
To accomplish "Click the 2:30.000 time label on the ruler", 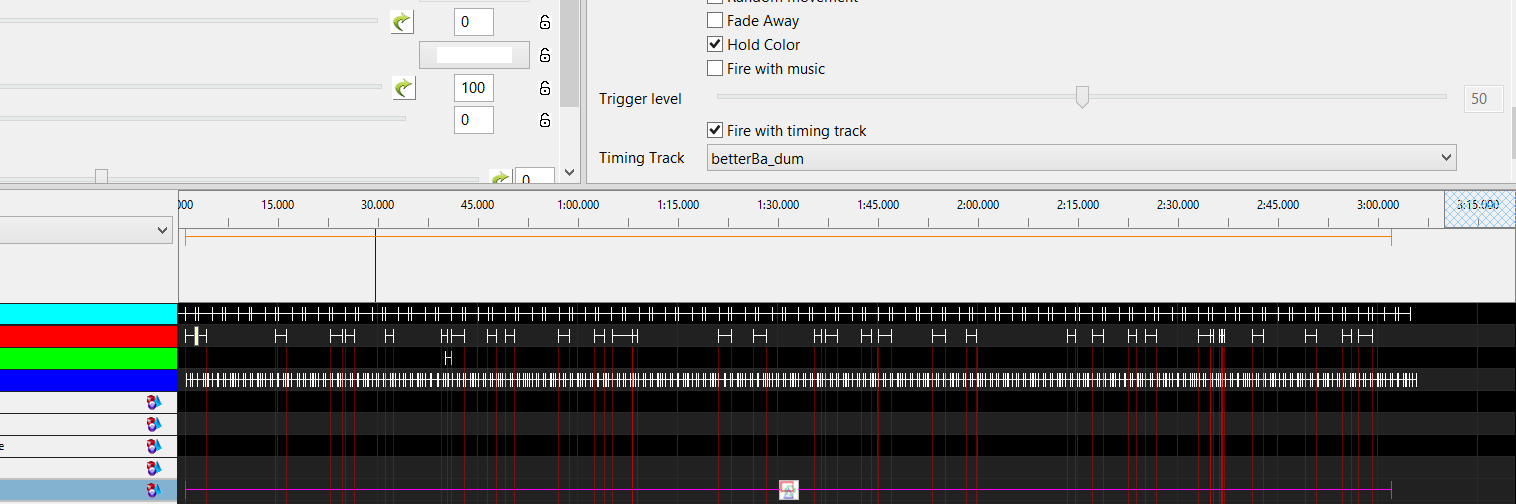I will pyautogui.click(x=1178, y=204).
